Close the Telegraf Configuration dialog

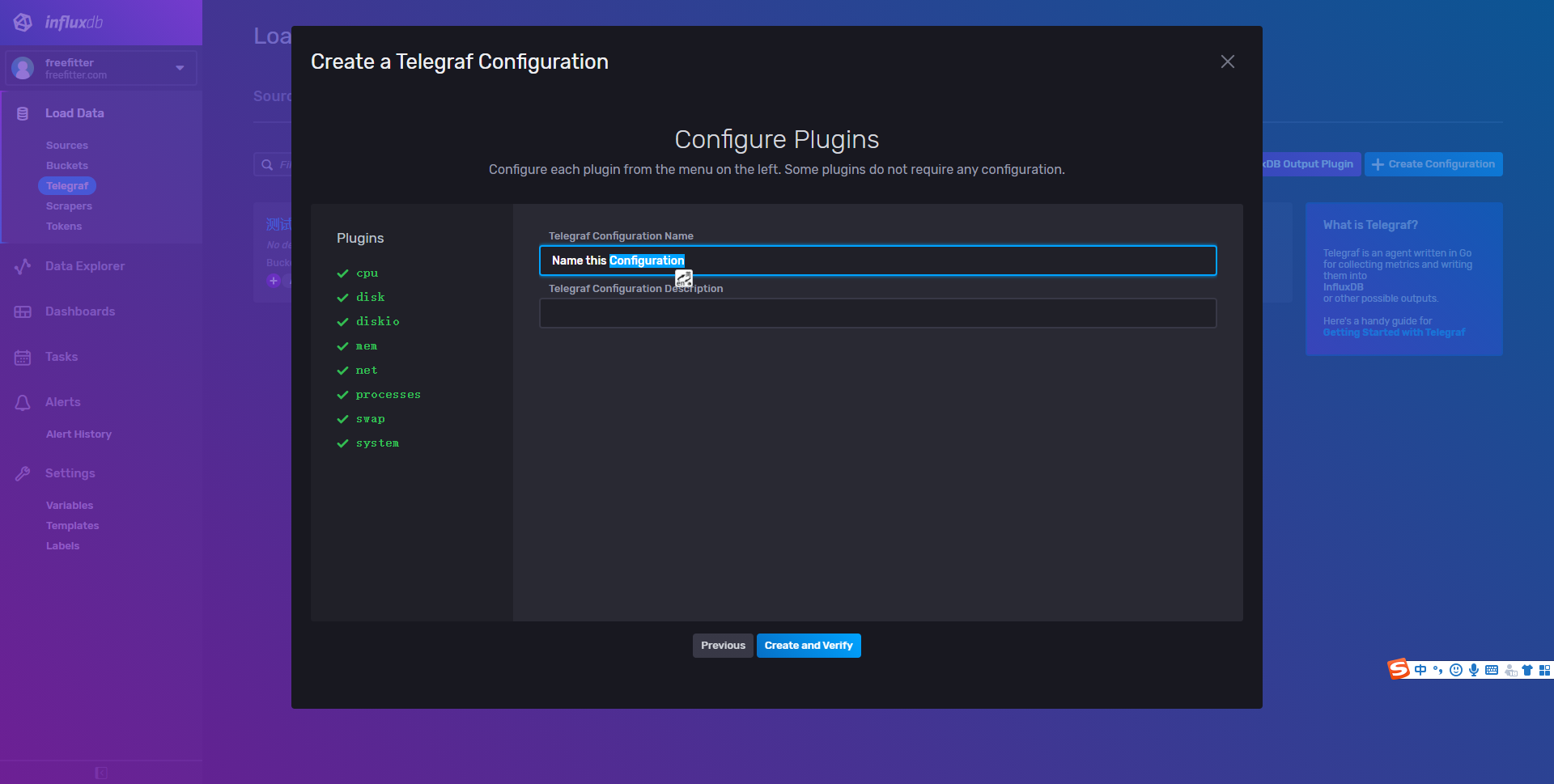click(1228, 61)
